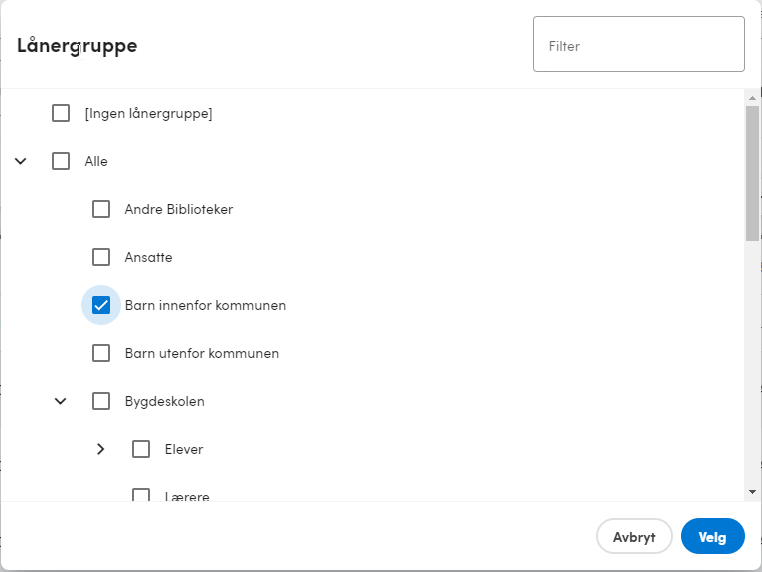Check the Lærere checkbox
The height and width of the screenshot is (572, 762).
click(141, 495)
